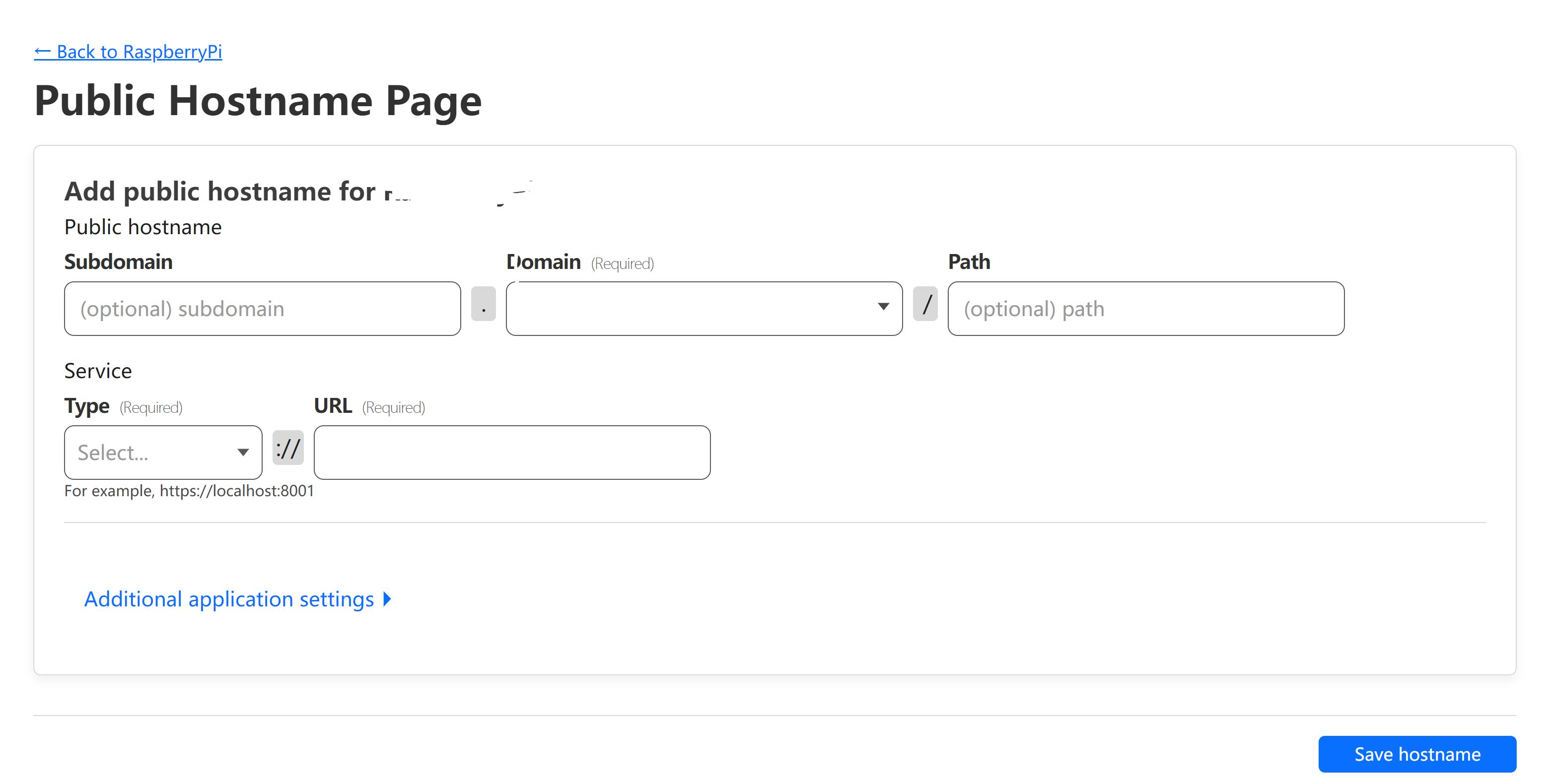Expand Additional application settings

229,599
